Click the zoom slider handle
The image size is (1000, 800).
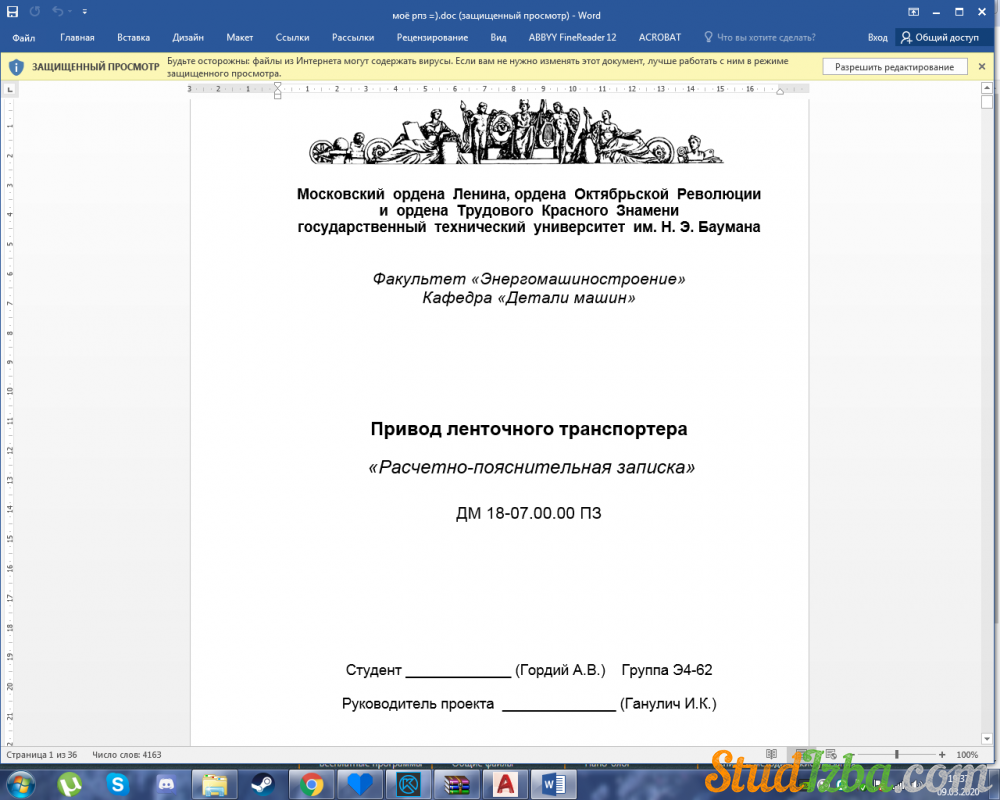pyautogui.click(x=897, y=754)
